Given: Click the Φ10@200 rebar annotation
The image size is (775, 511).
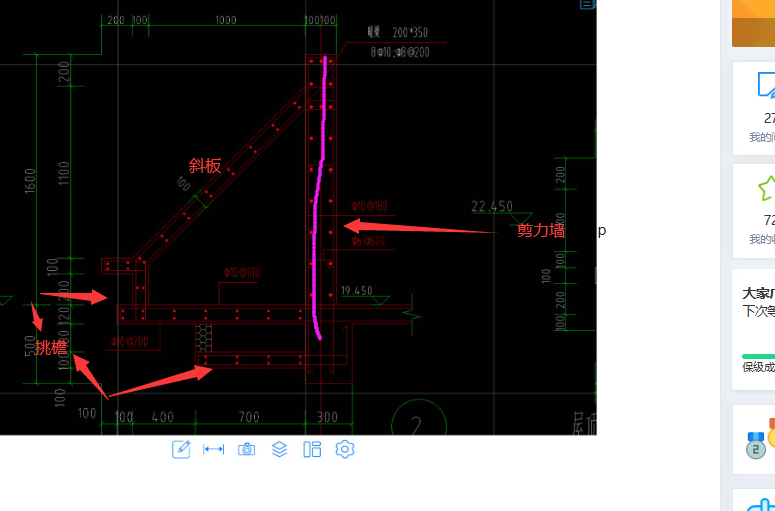Looking at the screenshot, I should click(x=129, y=341).
